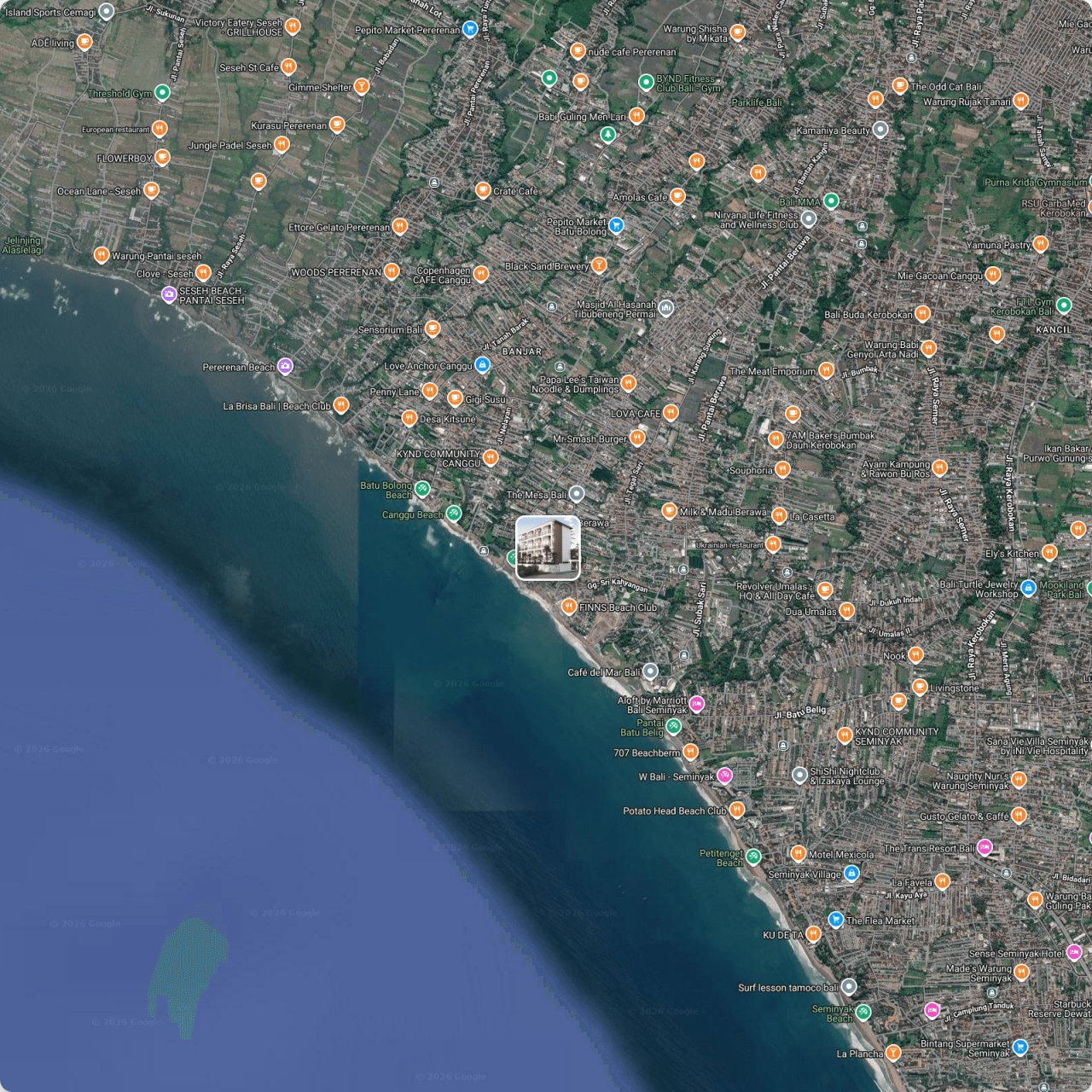Screen dimensions: 1092x1092
Task: Click the BYND Fitness Club gym marker
Action: click(646, 83)
